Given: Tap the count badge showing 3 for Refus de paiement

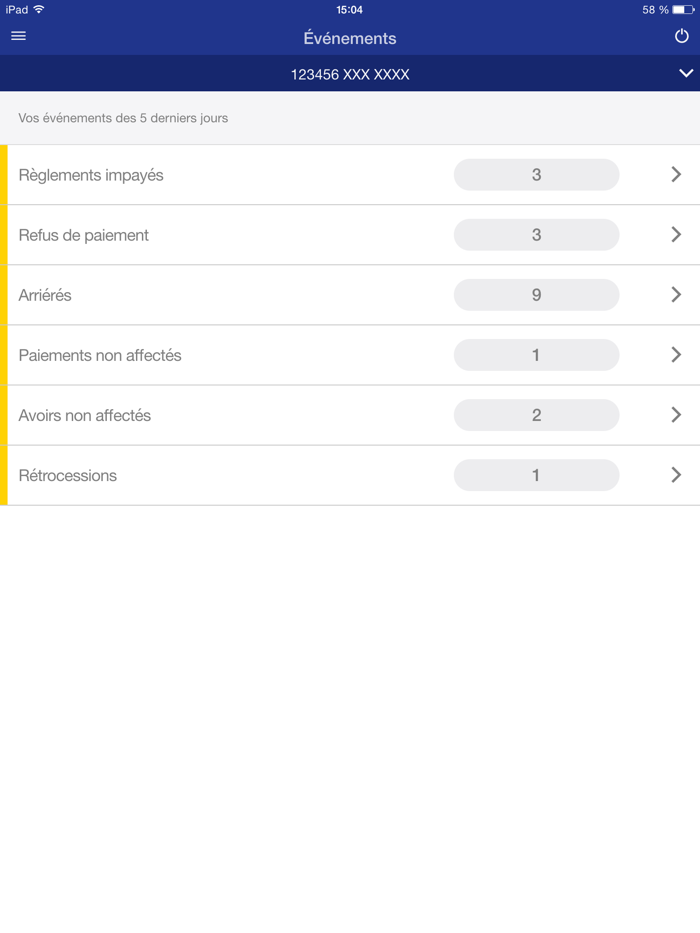Looking at the screenshot, I should click(537, 234).
